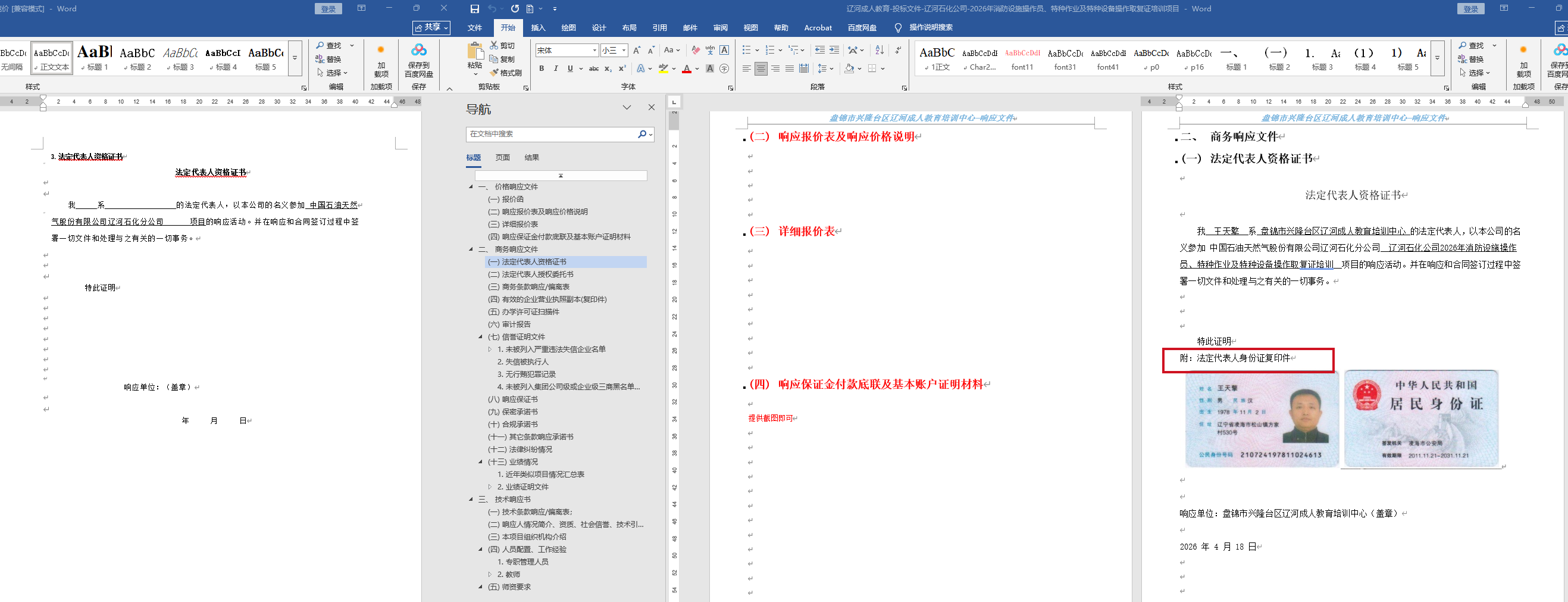Decrease paragraph indent
The width and height of the screenshot is (1568, 602).
[820, 50]
